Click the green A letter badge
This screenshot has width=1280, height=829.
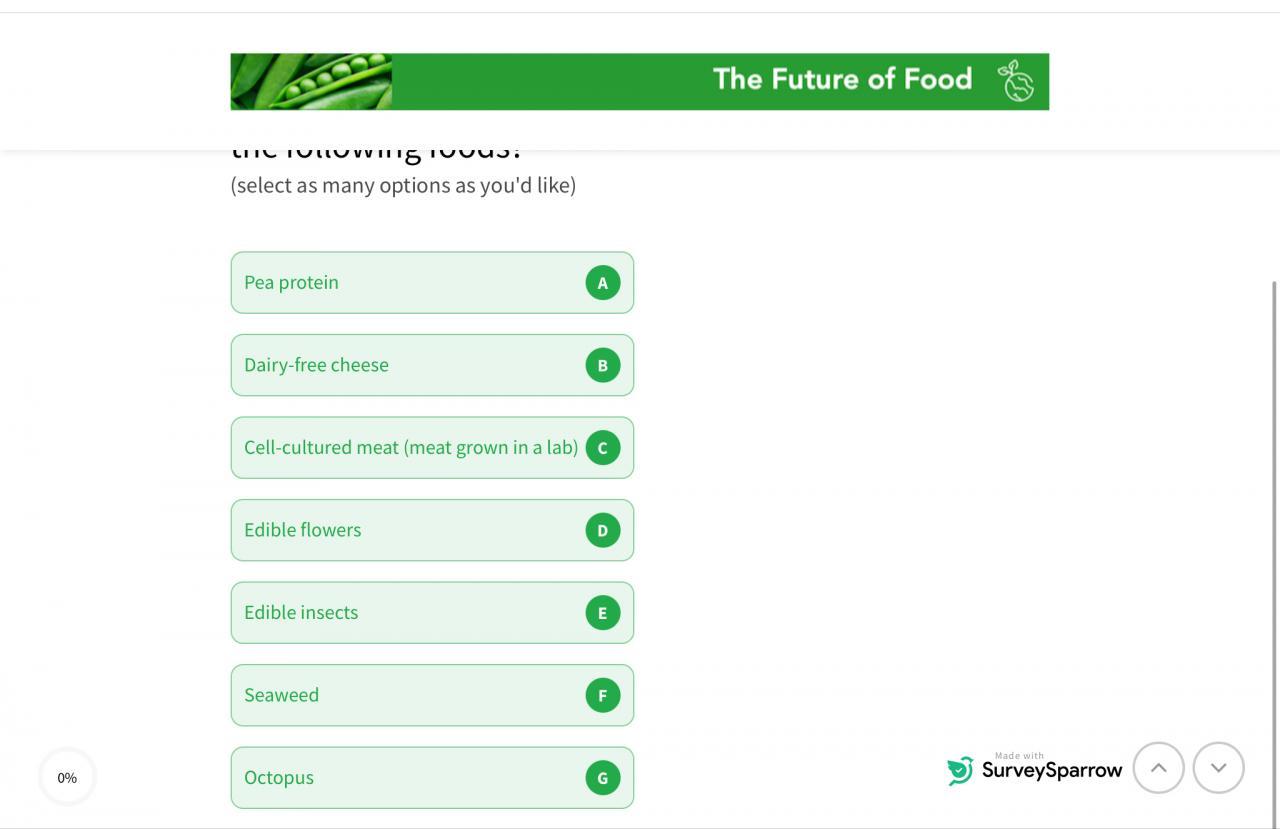pos(603,283)
